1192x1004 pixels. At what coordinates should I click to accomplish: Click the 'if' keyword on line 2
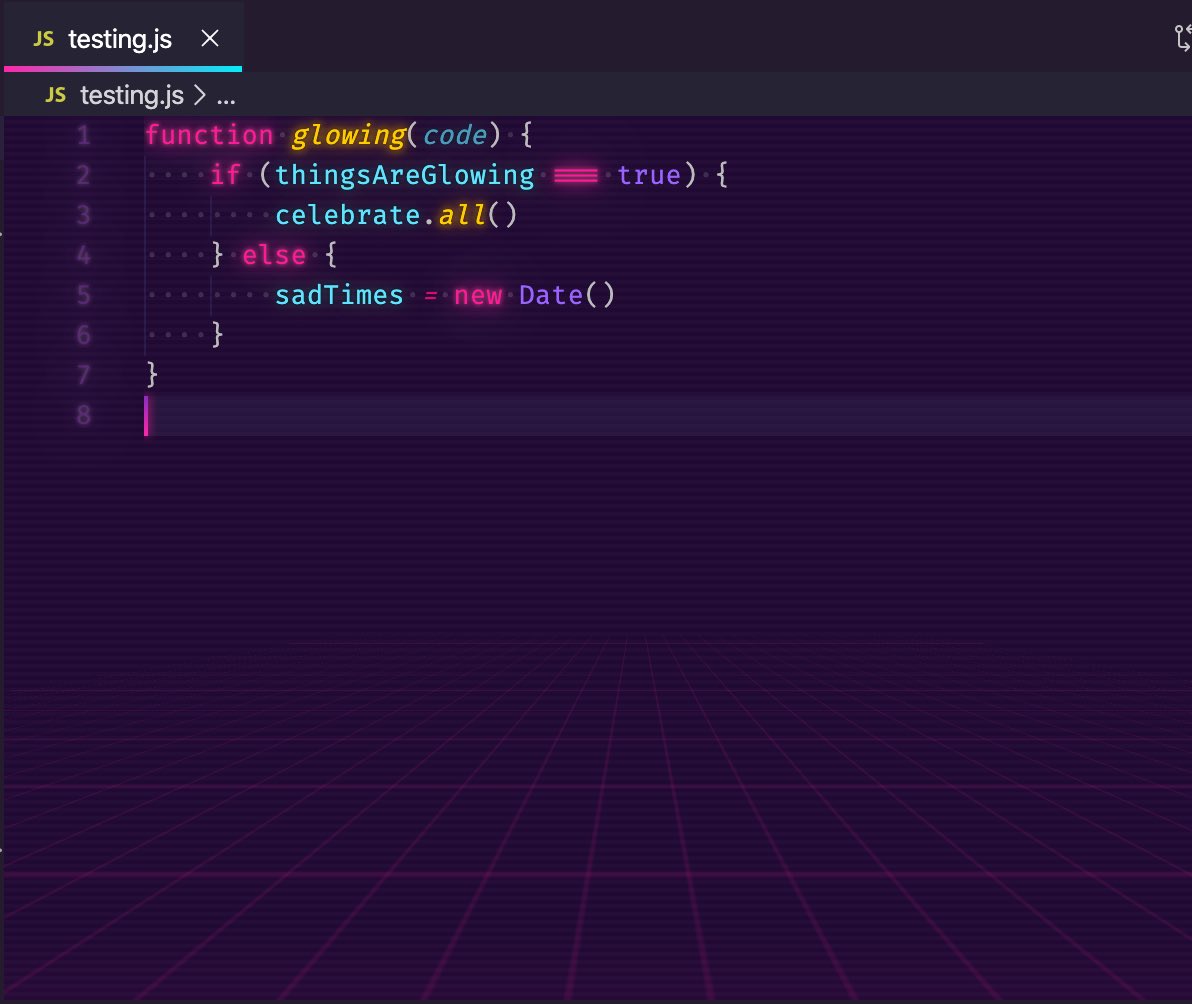(x=226, y=175)
